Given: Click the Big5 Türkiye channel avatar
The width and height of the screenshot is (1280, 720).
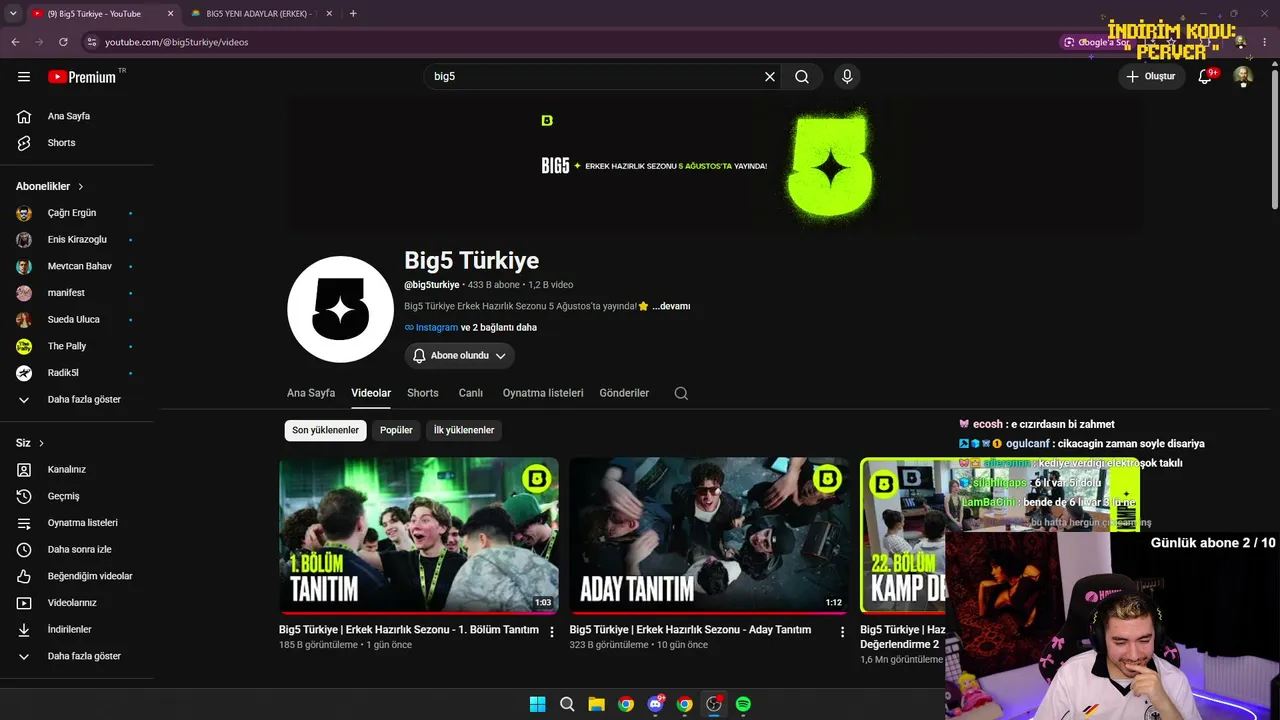Looking at the screenshot, I should [340, 309].
